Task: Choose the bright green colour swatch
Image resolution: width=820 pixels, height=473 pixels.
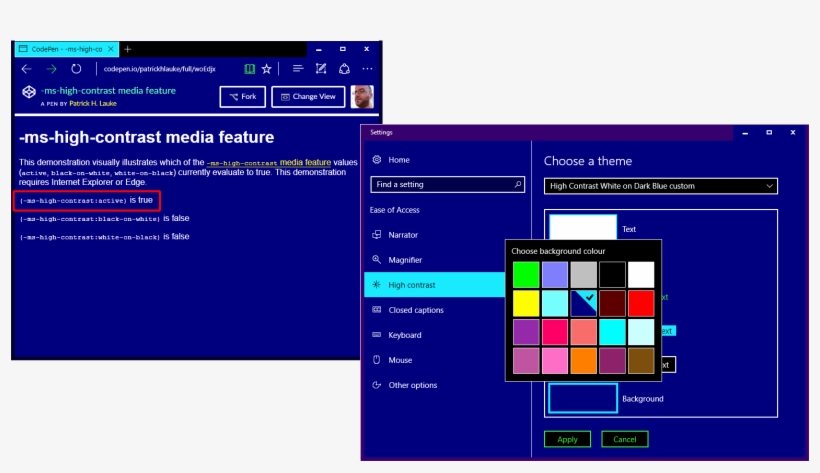Action: point(526,274)
